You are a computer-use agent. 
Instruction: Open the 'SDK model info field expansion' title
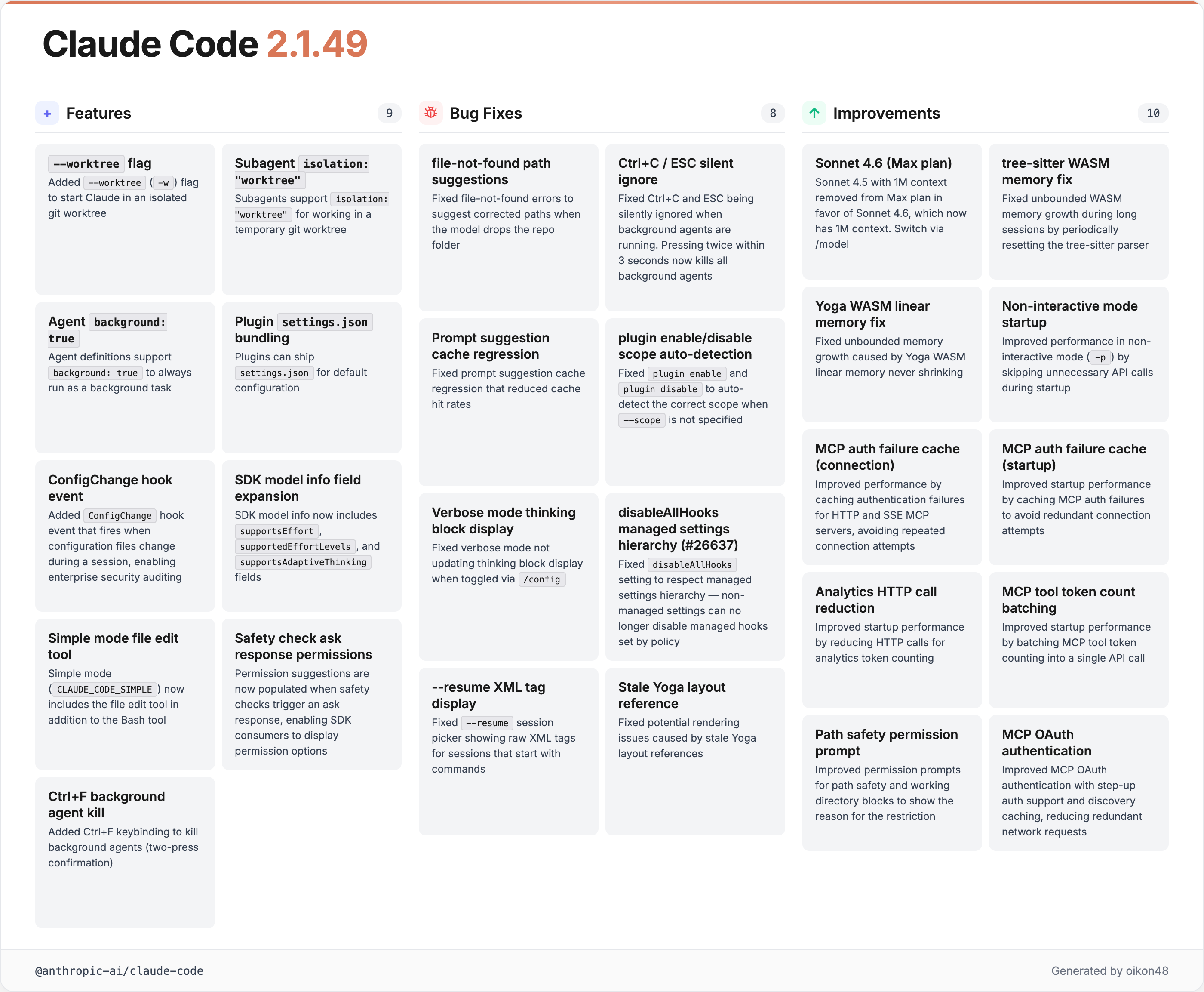[298, 488]
